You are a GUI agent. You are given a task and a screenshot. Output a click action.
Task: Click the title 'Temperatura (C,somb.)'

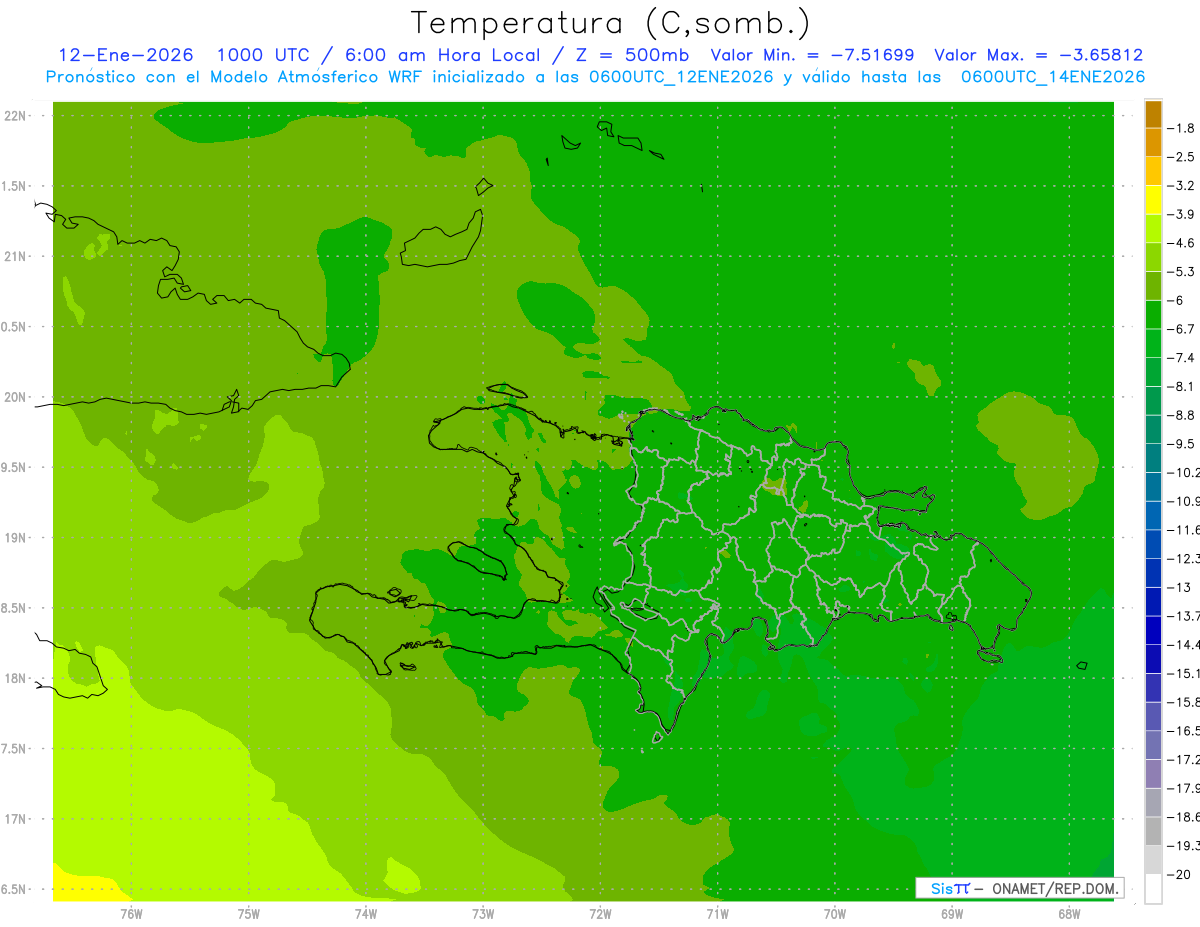611,23
